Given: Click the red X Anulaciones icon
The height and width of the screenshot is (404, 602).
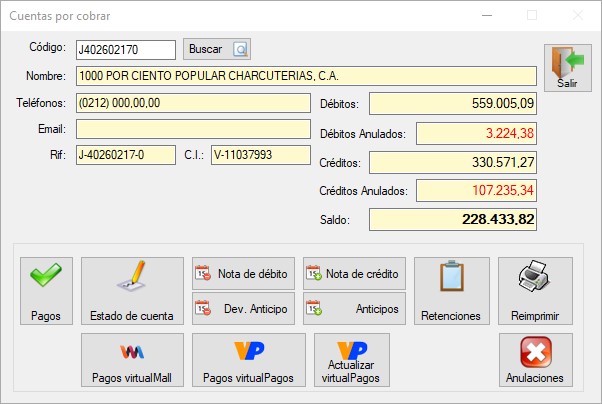Looking at the screenshot, I should [536, 352].
